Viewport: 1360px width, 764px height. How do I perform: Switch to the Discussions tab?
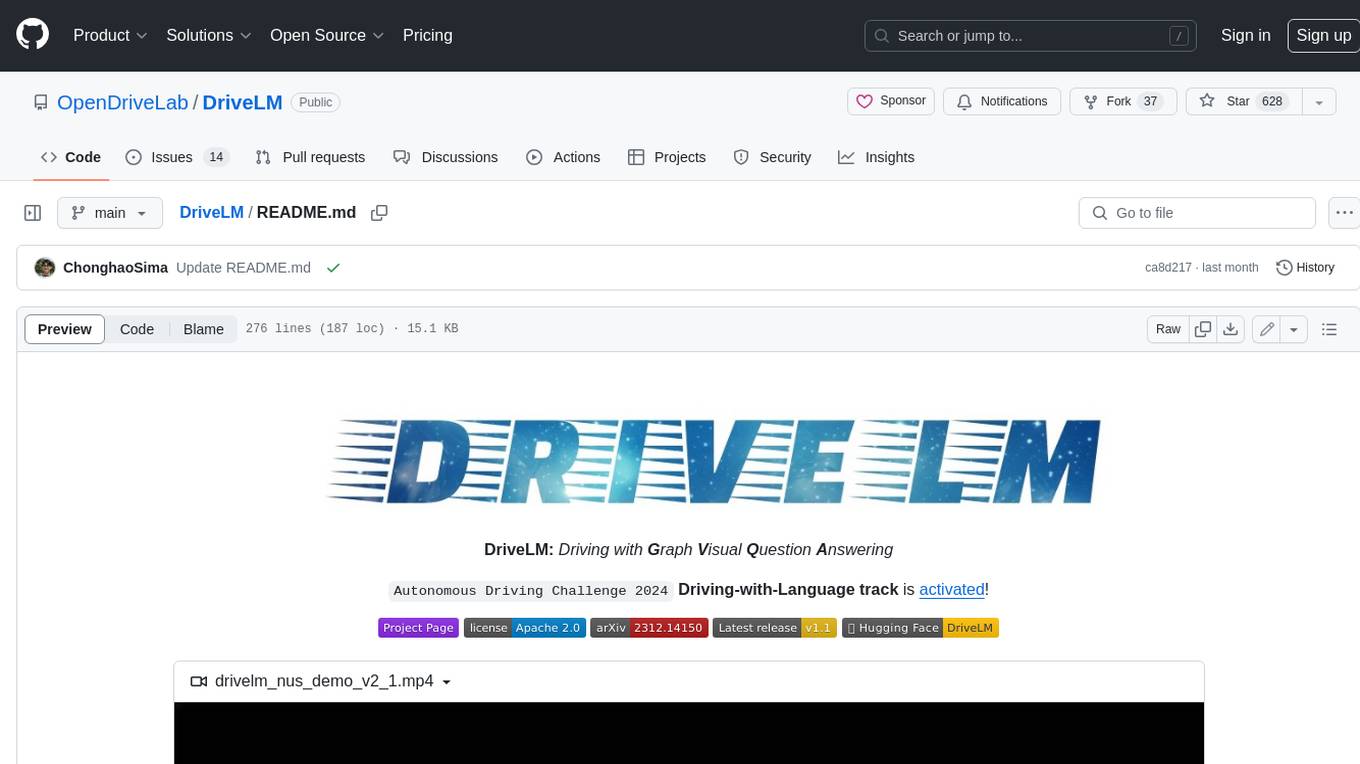tap(445, 157)
